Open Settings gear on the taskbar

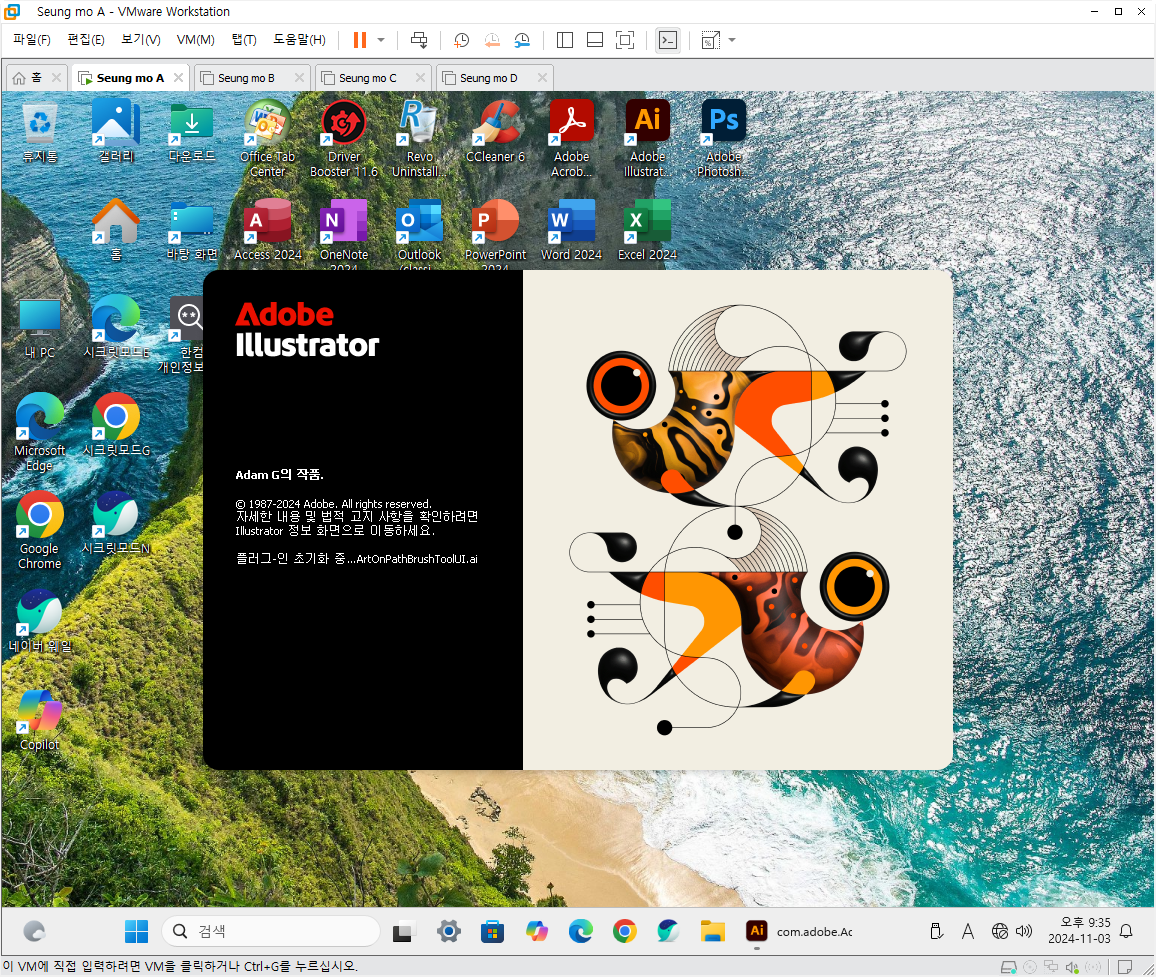pos(448,931)
